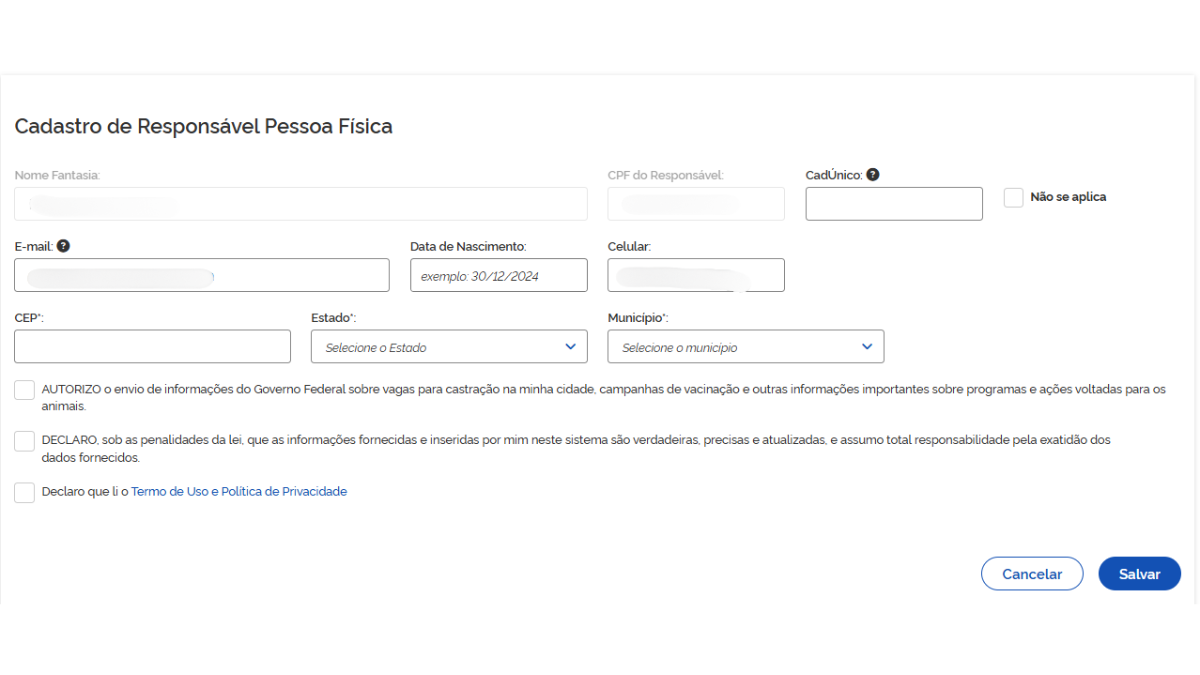Click the Celular input field
The height and width of the screenshot is (675, 1200).
coord(695,275)
